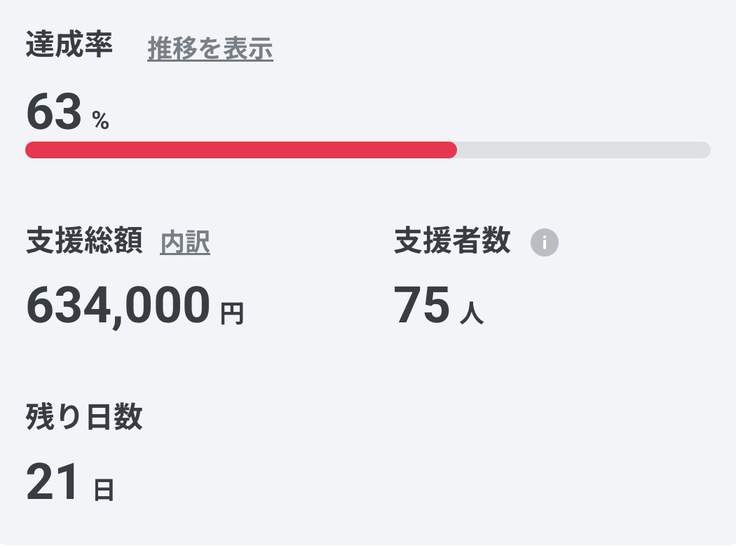736x548 pixels.
Task: Select the 残り日数 label
Action: (84, 417)
